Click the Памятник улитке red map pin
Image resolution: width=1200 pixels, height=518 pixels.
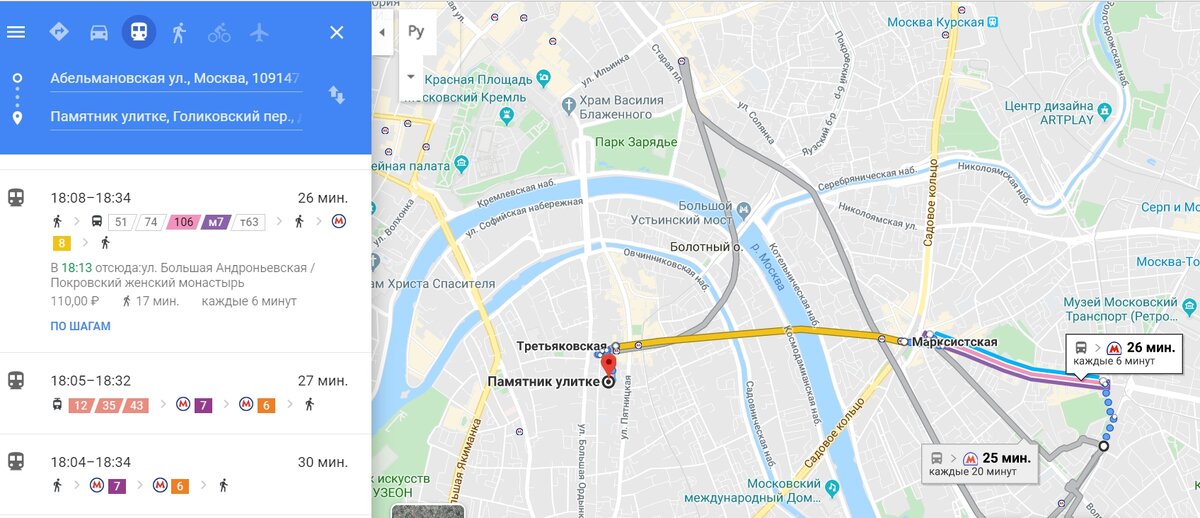[x=608, y=364]
